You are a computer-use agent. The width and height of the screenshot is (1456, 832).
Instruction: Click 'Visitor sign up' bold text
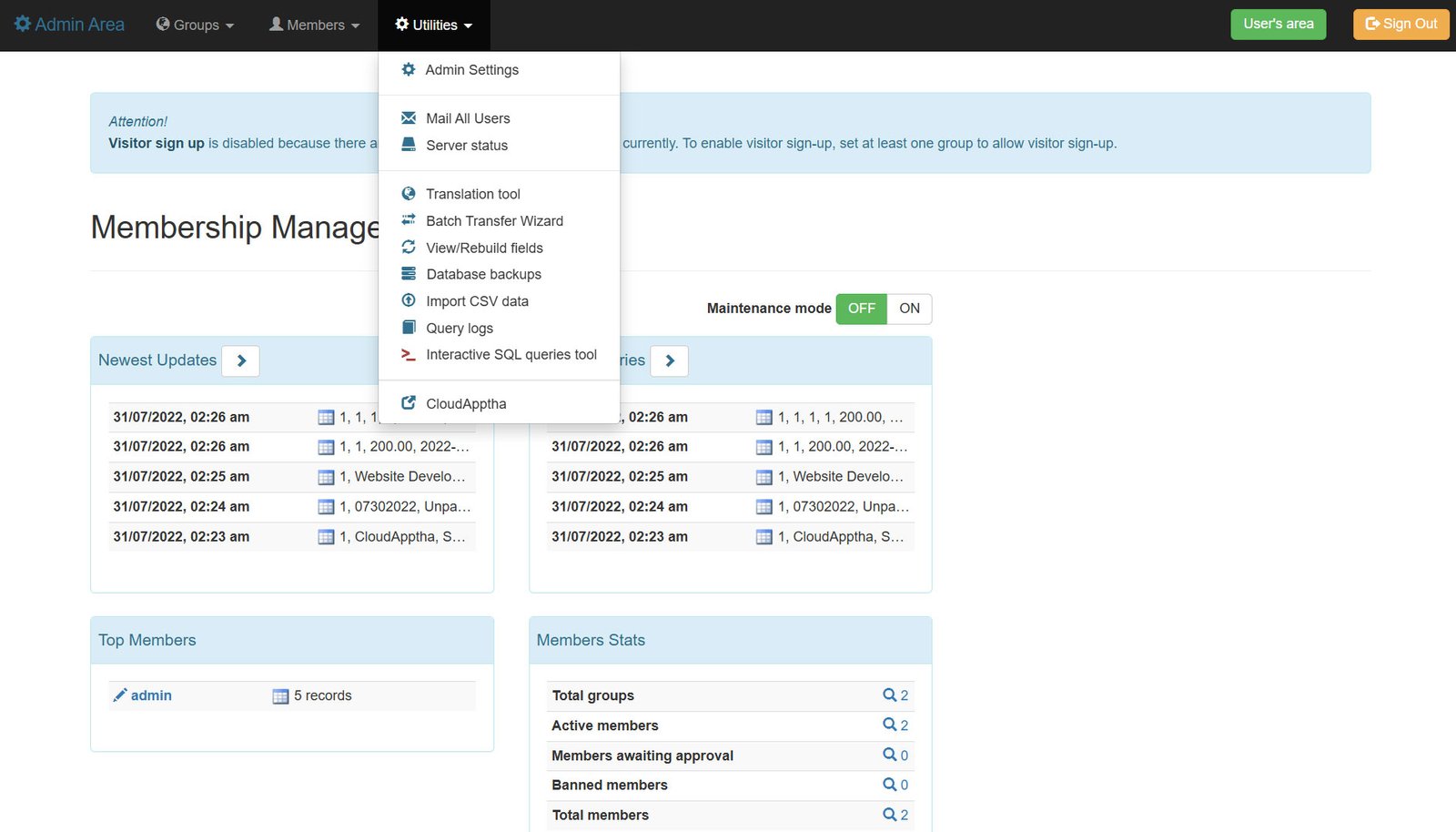point(157,143)
